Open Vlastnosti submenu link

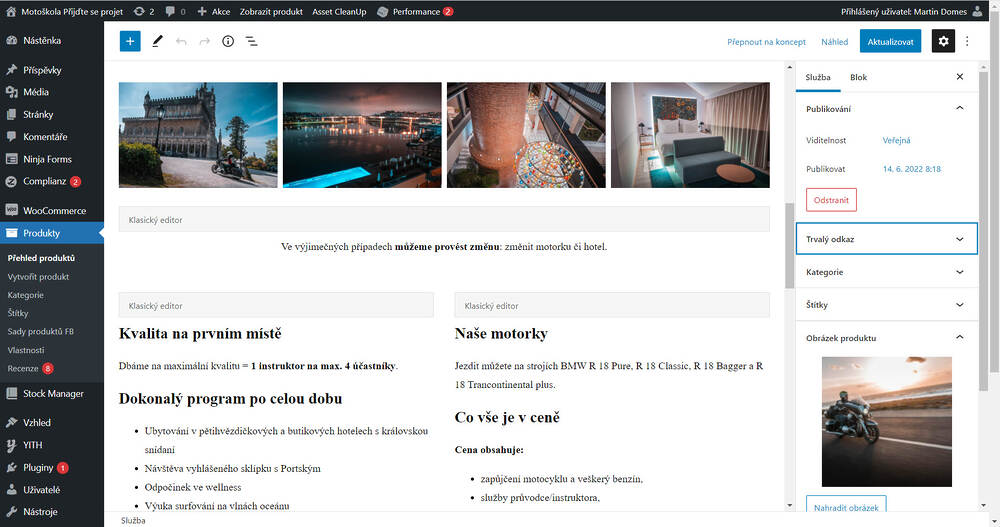(26, 350)
